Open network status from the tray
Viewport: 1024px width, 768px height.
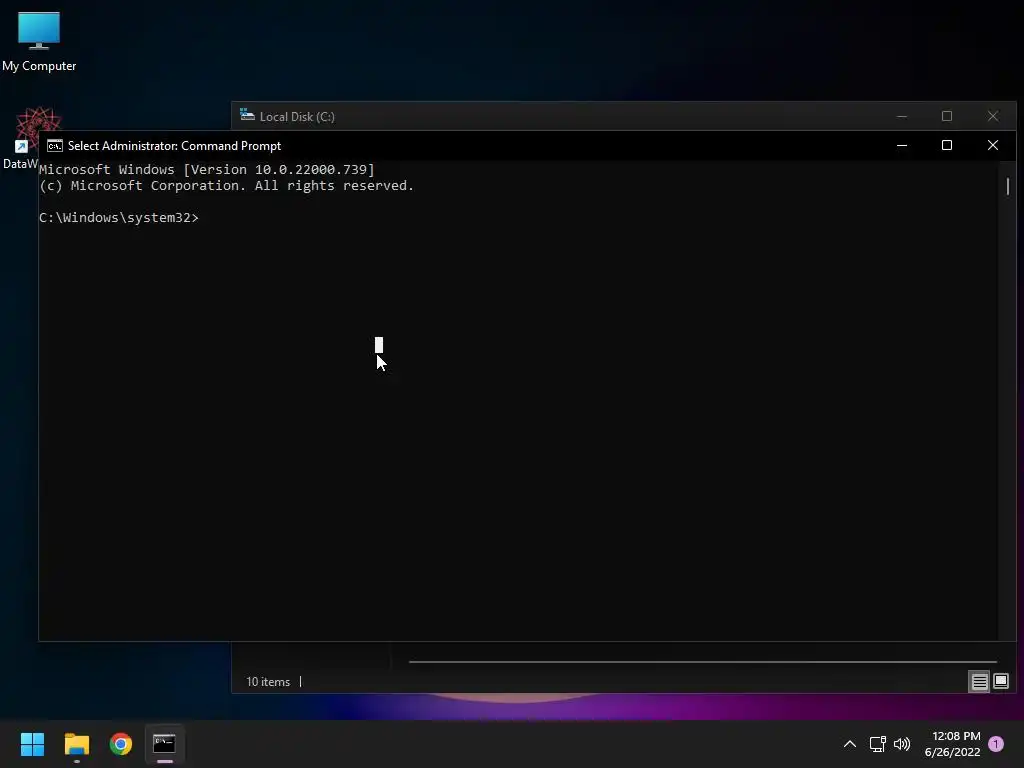(x=877, y=744)
